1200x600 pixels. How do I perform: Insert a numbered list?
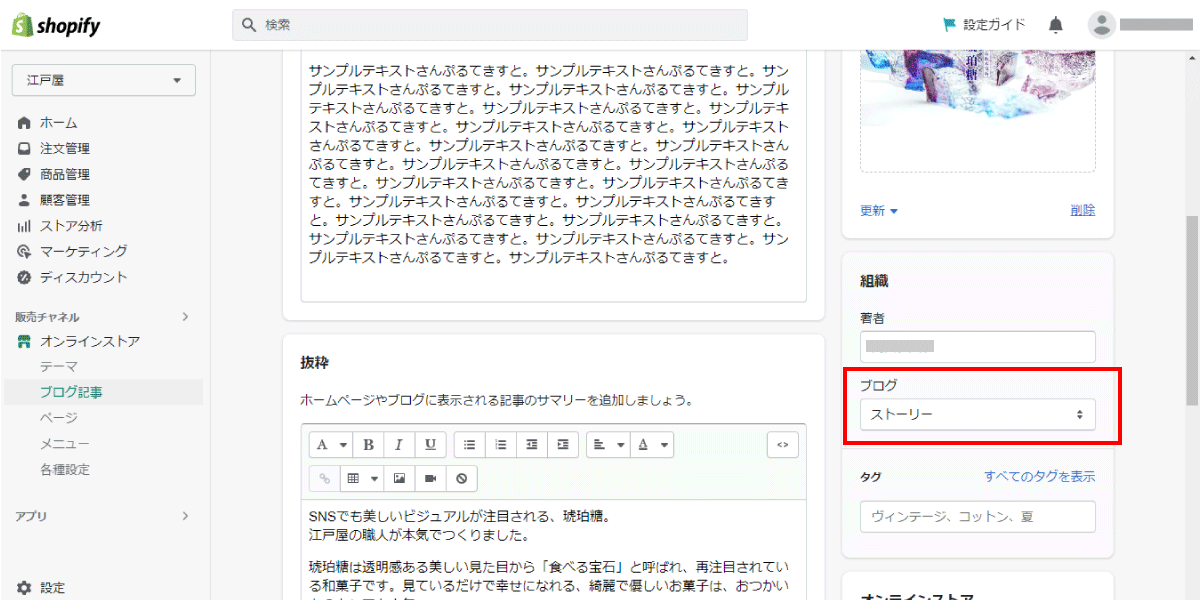(501, 445)
